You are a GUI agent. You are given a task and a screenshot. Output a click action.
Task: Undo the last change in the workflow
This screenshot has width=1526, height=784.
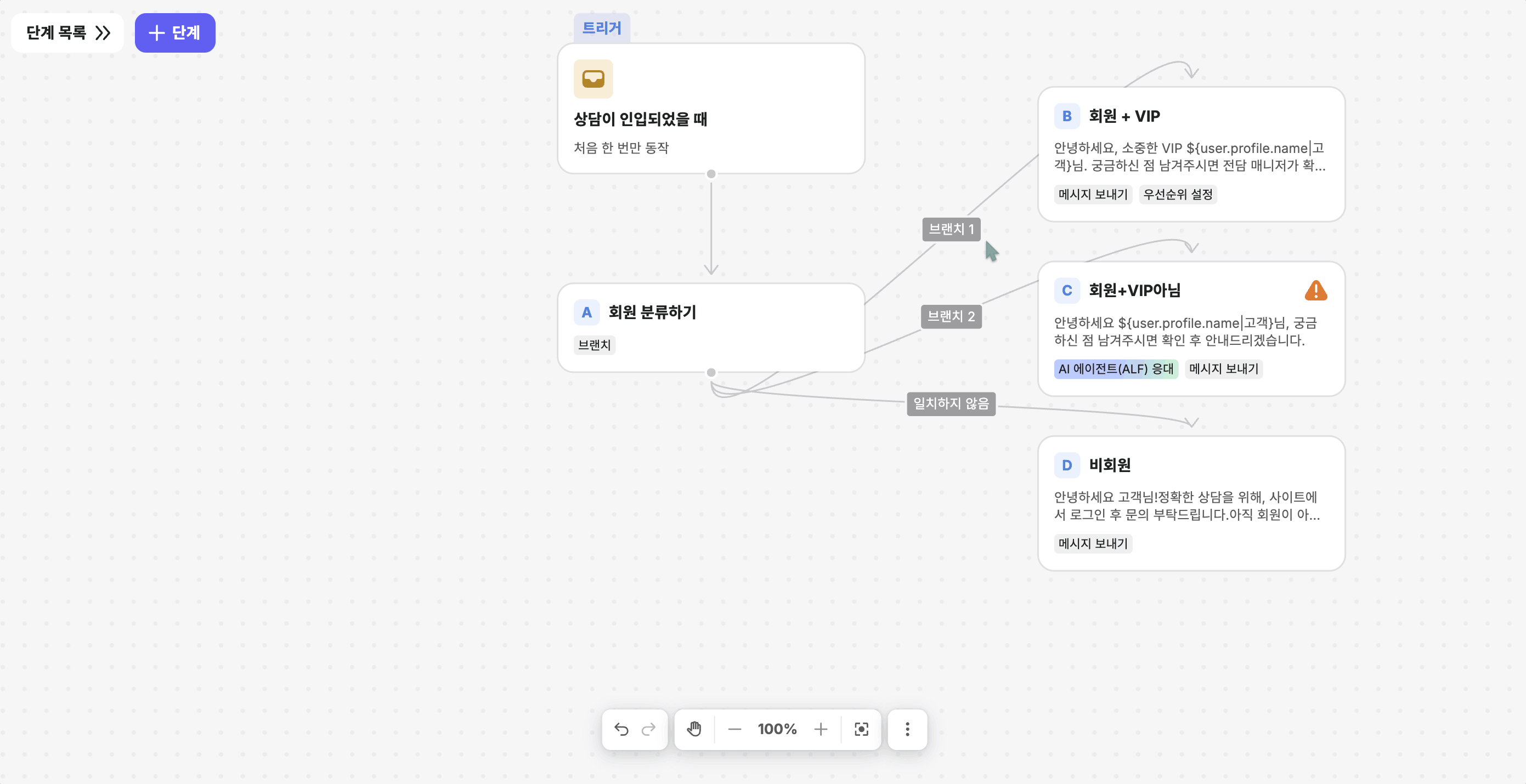pyautogui.click(x=621, y=729)
